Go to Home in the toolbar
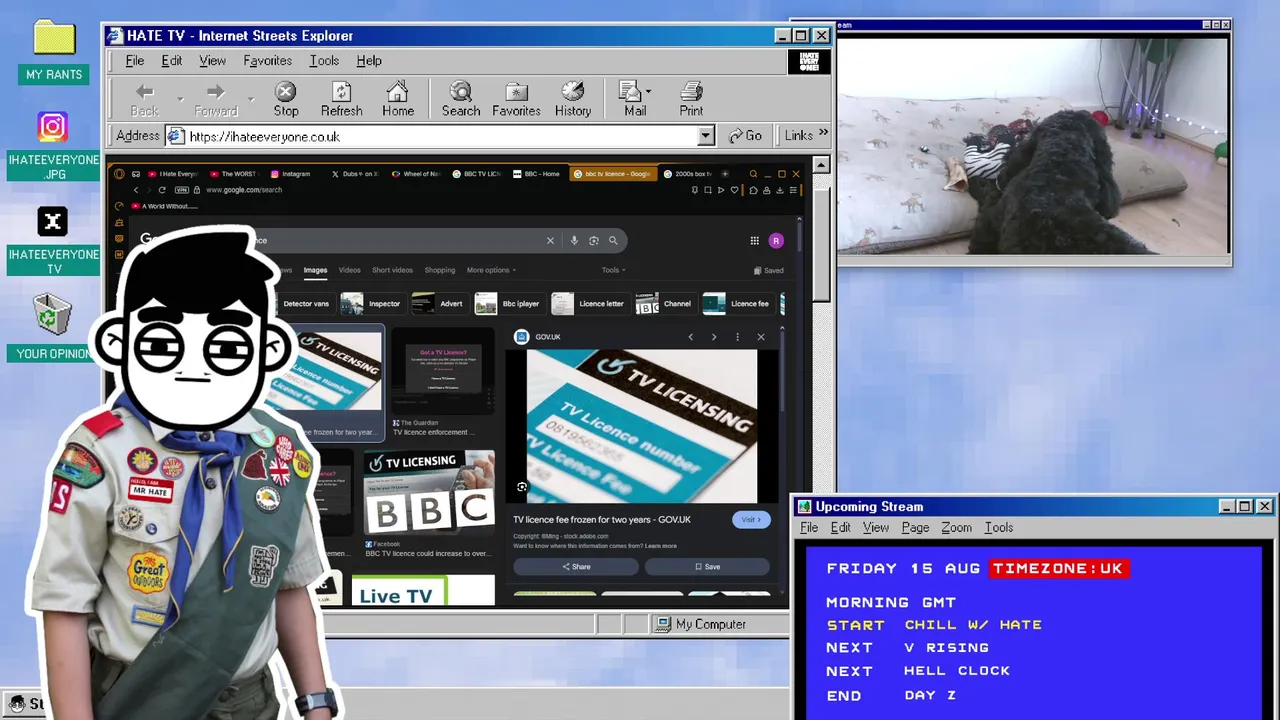Viewport: 1280px width, 720px height. 397,99
